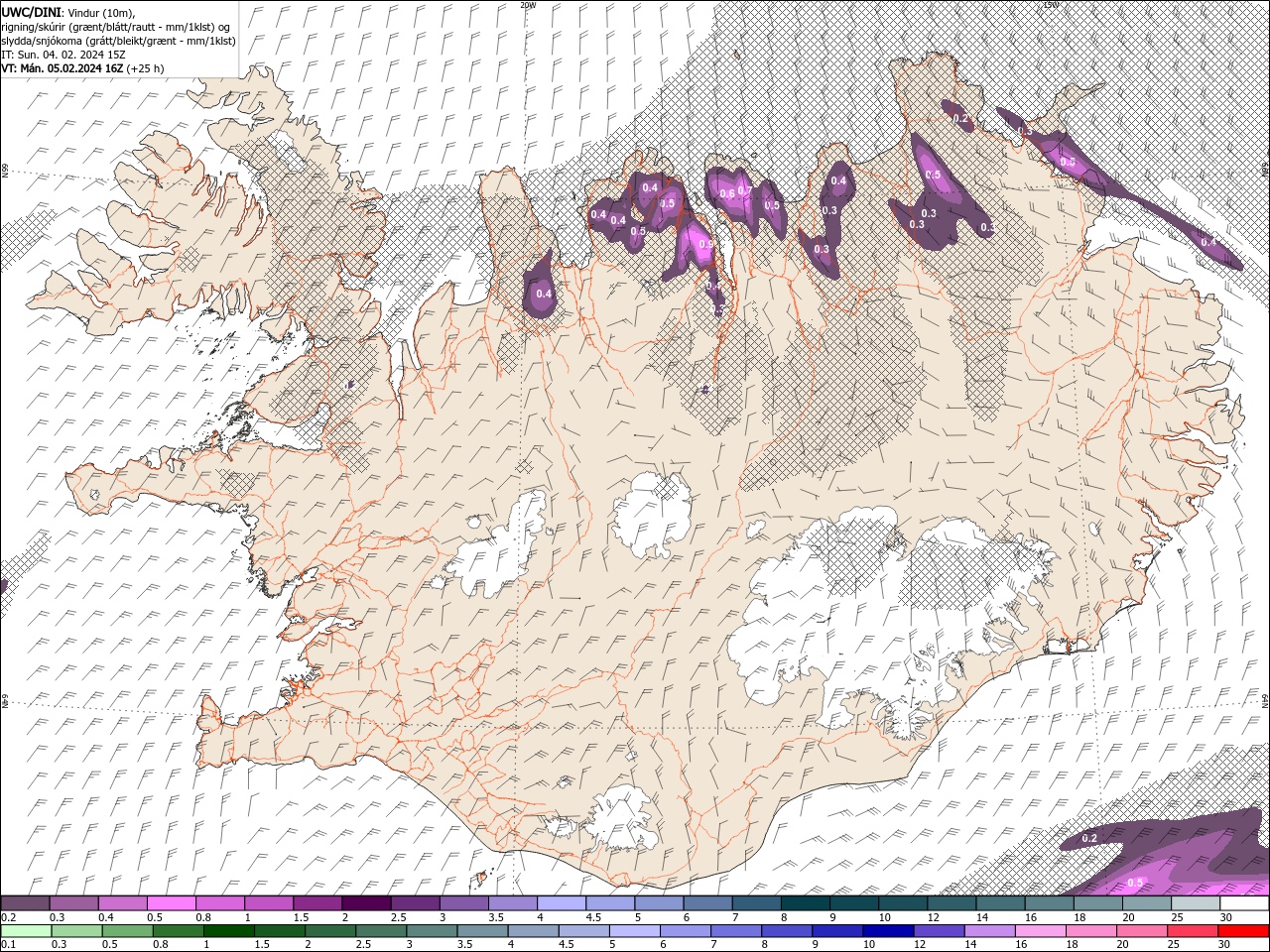The width and height of the screenshot is (1270, 952).
Task: Click the 'Vindur (10m),' text
Action: [x=102, y=12]
